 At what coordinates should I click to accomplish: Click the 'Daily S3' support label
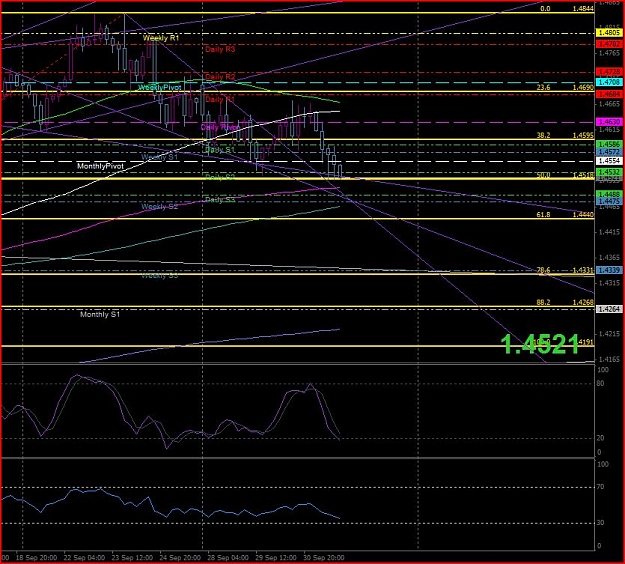pyautogui.click(x=220, y=200)
